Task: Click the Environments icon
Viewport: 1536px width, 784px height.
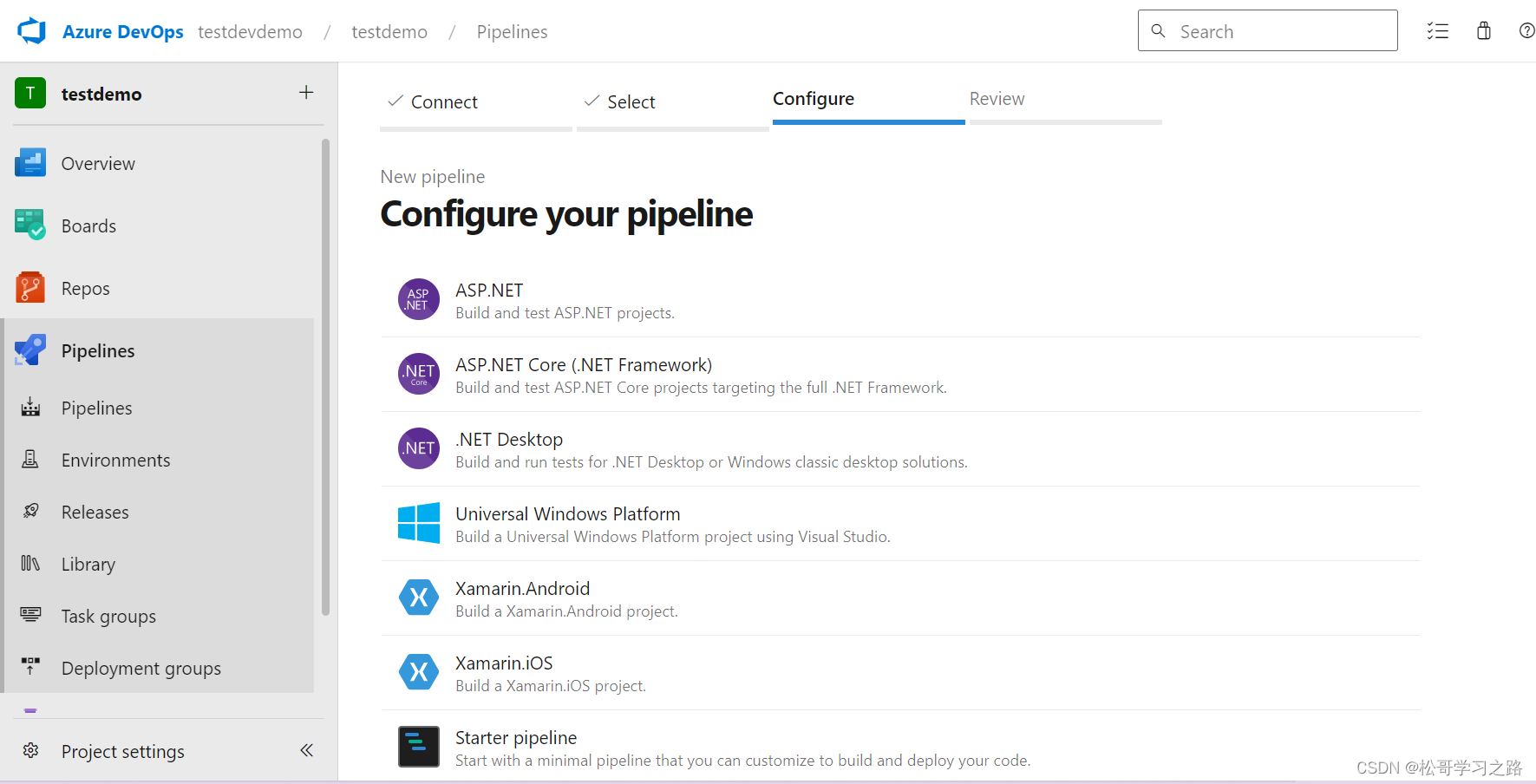Action: (30, 459)
